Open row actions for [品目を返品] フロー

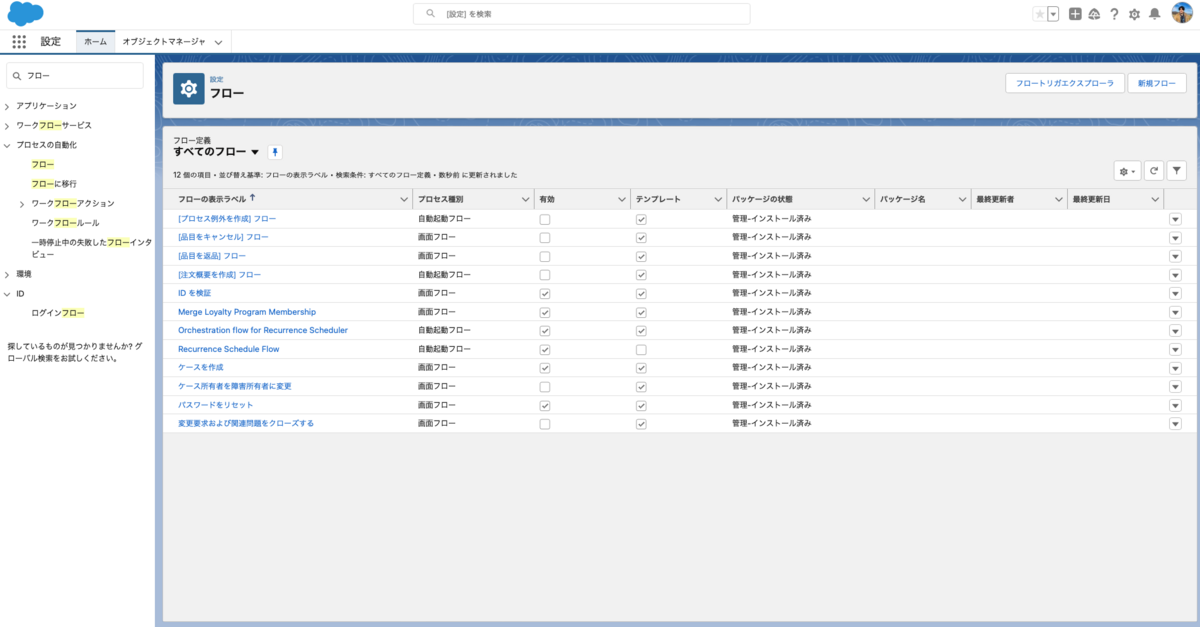(x=1176, y=256)
